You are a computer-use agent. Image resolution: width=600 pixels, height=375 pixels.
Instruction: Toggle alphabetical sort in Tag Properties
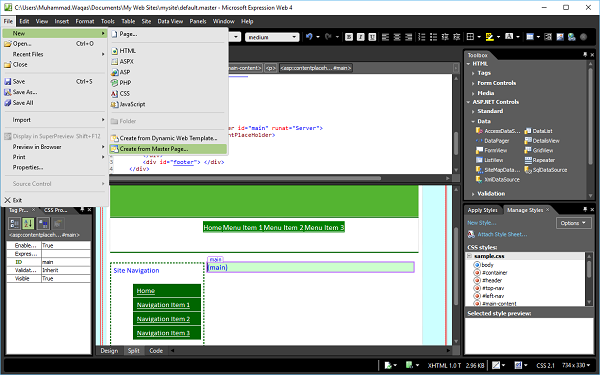coord(28,223)
